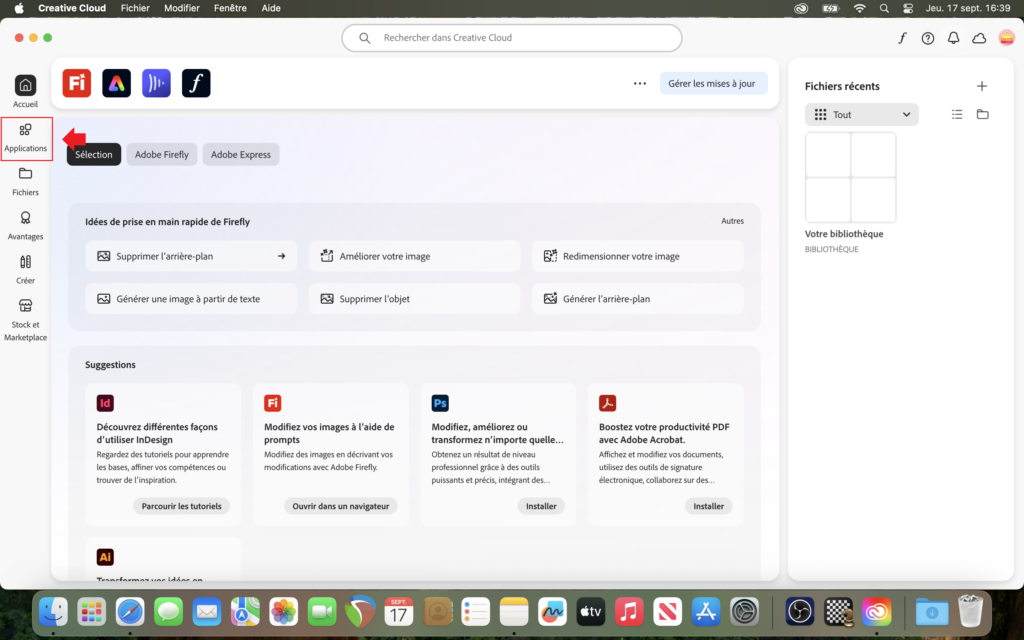Click Creative Cloud icon in the menu bar
This screenshot has width=1024, height=640.
pos(801,8)
